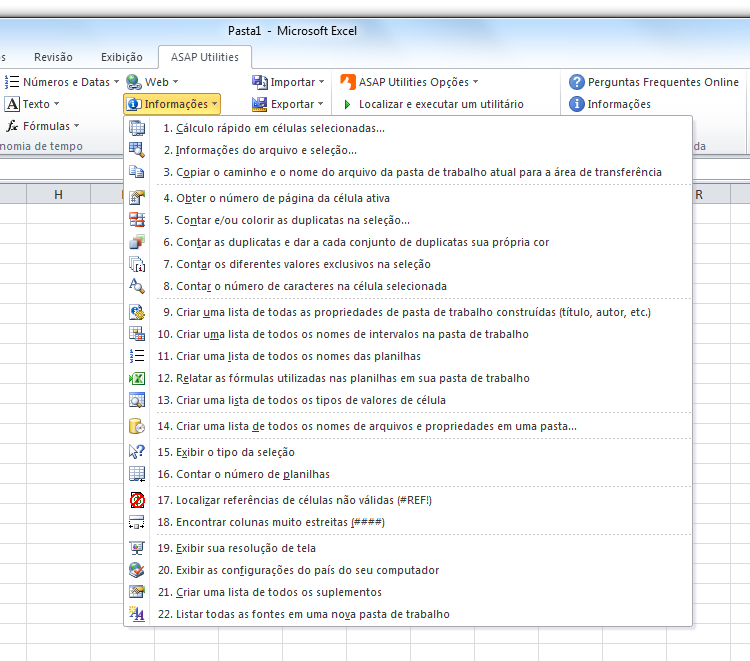Click the narrow columns icon beside item 18

[x=137, y=522]
